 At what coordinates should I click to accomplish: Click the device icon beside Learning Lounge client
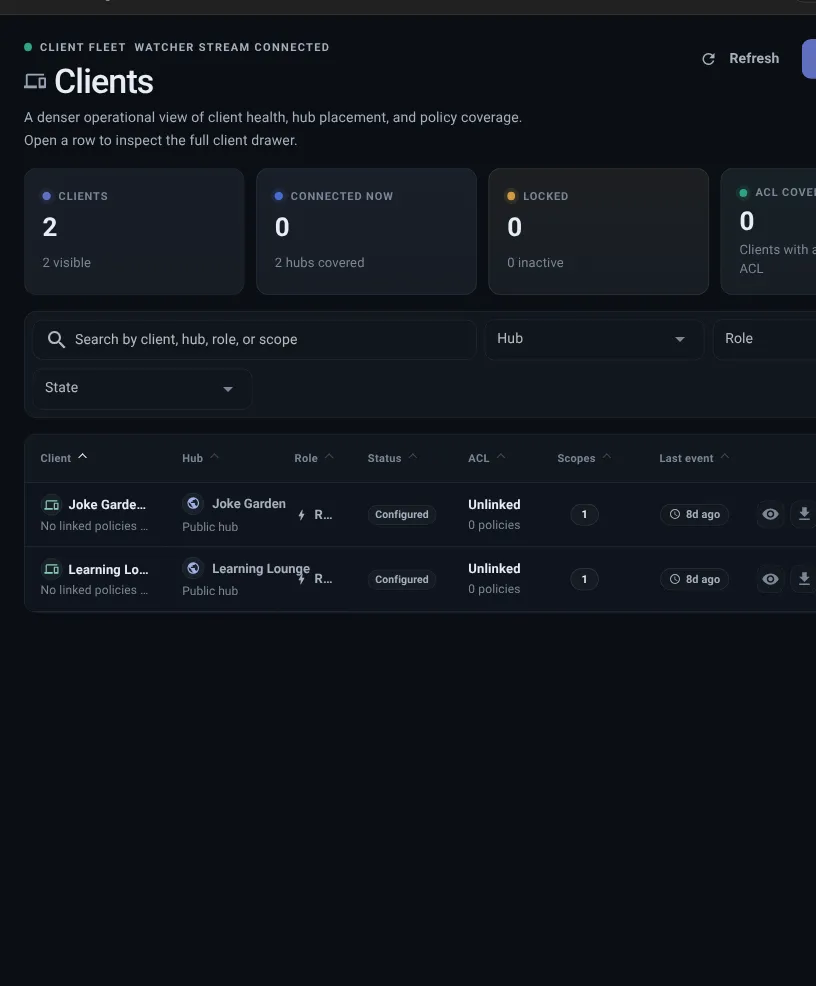(x=50, y=568)
